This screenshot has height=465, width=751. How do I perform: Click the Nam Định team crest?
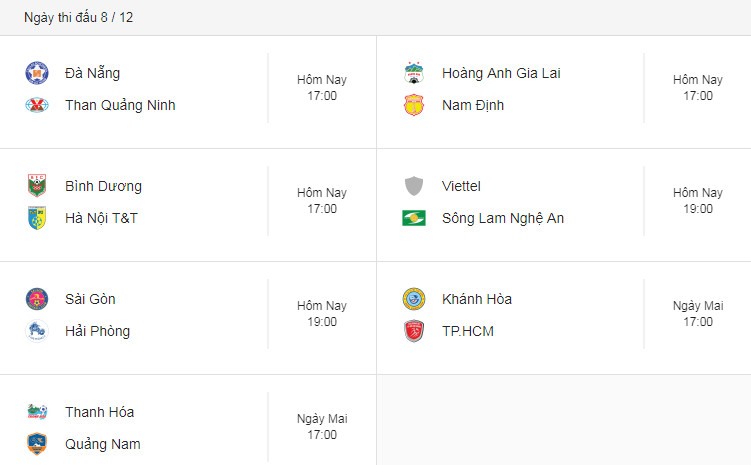click(414, 105)
